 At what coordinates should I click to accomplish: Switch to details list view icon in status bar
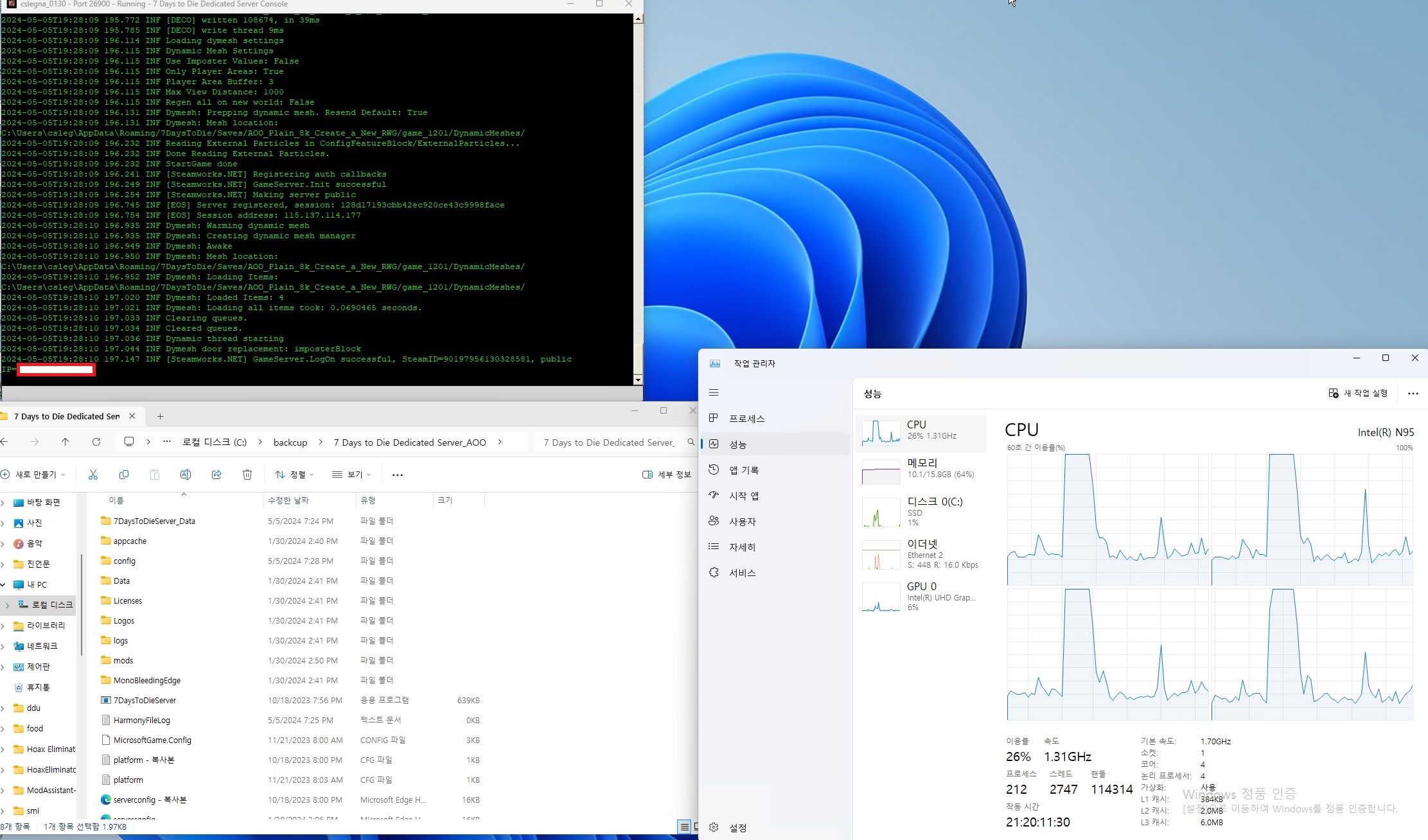(x=684, y=827)
